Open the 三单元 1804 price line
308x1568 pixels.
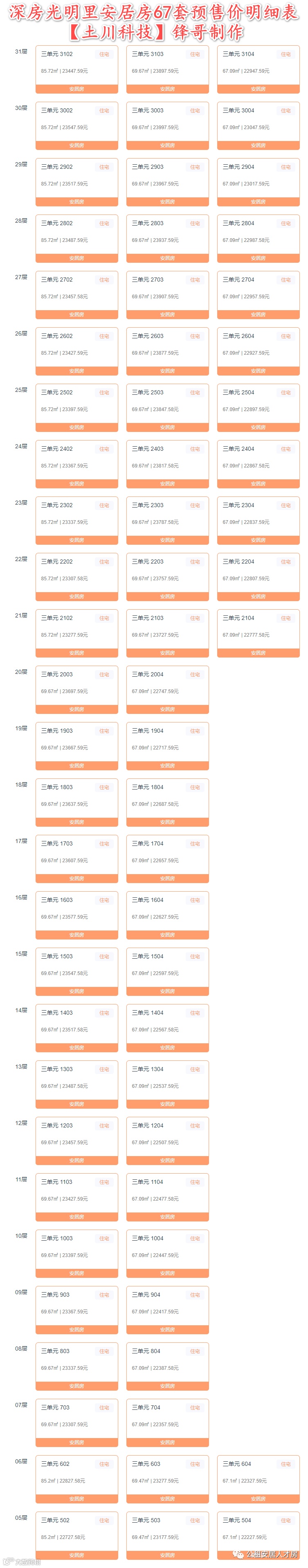[155, 804]
